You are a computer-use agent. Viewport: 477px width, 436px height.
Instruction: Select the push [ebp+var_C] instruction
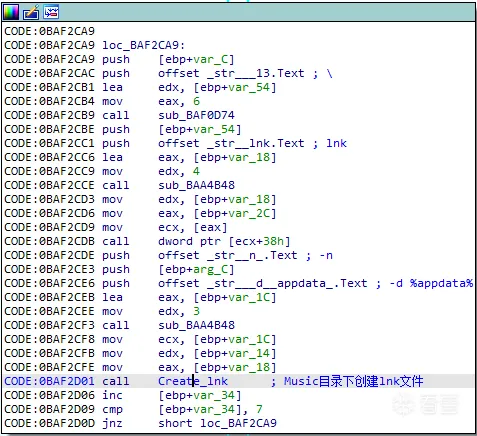pos(168,59)
